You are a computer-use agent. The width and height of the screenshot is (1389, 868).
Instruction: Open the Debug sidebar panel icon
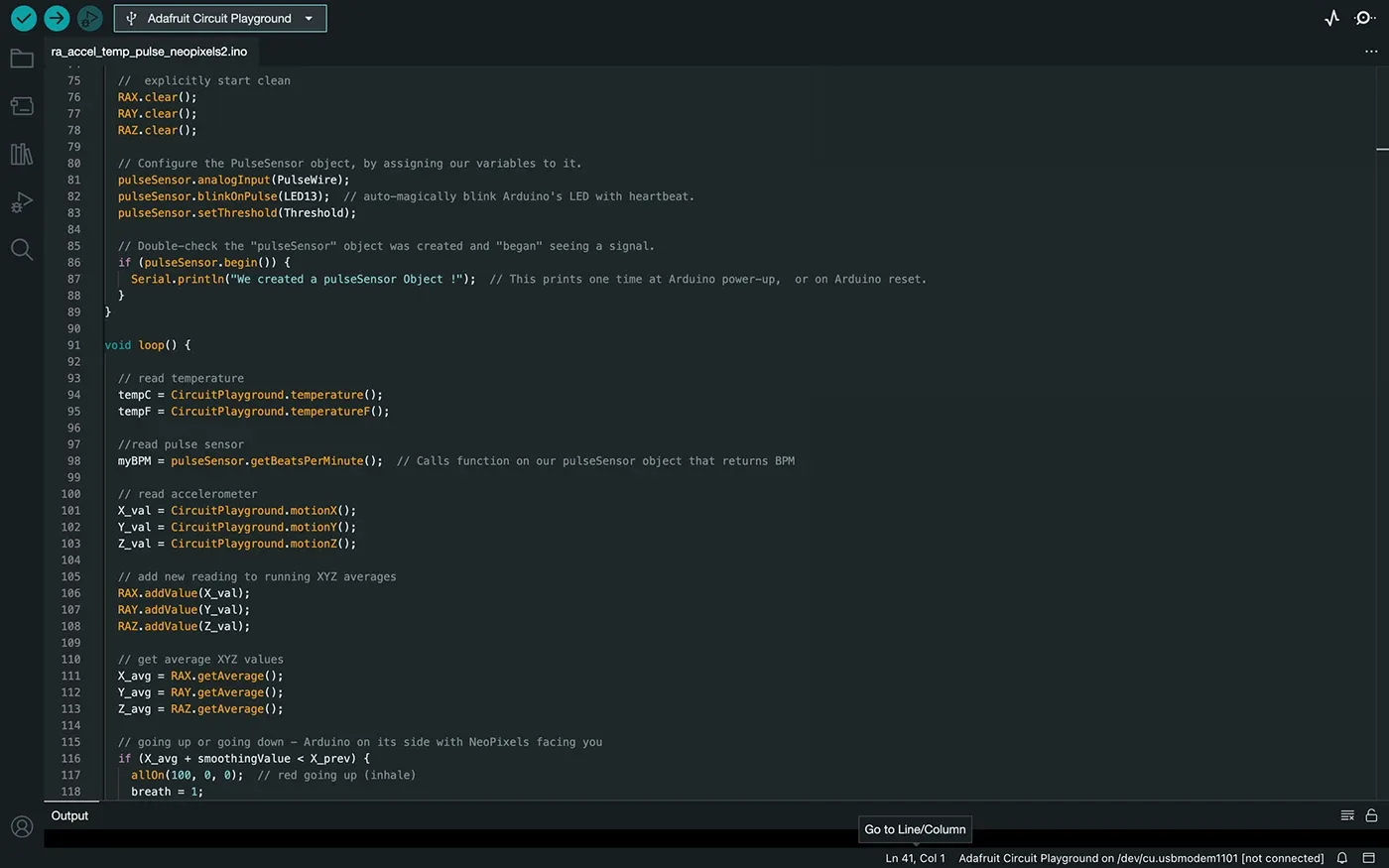[22, 201]
